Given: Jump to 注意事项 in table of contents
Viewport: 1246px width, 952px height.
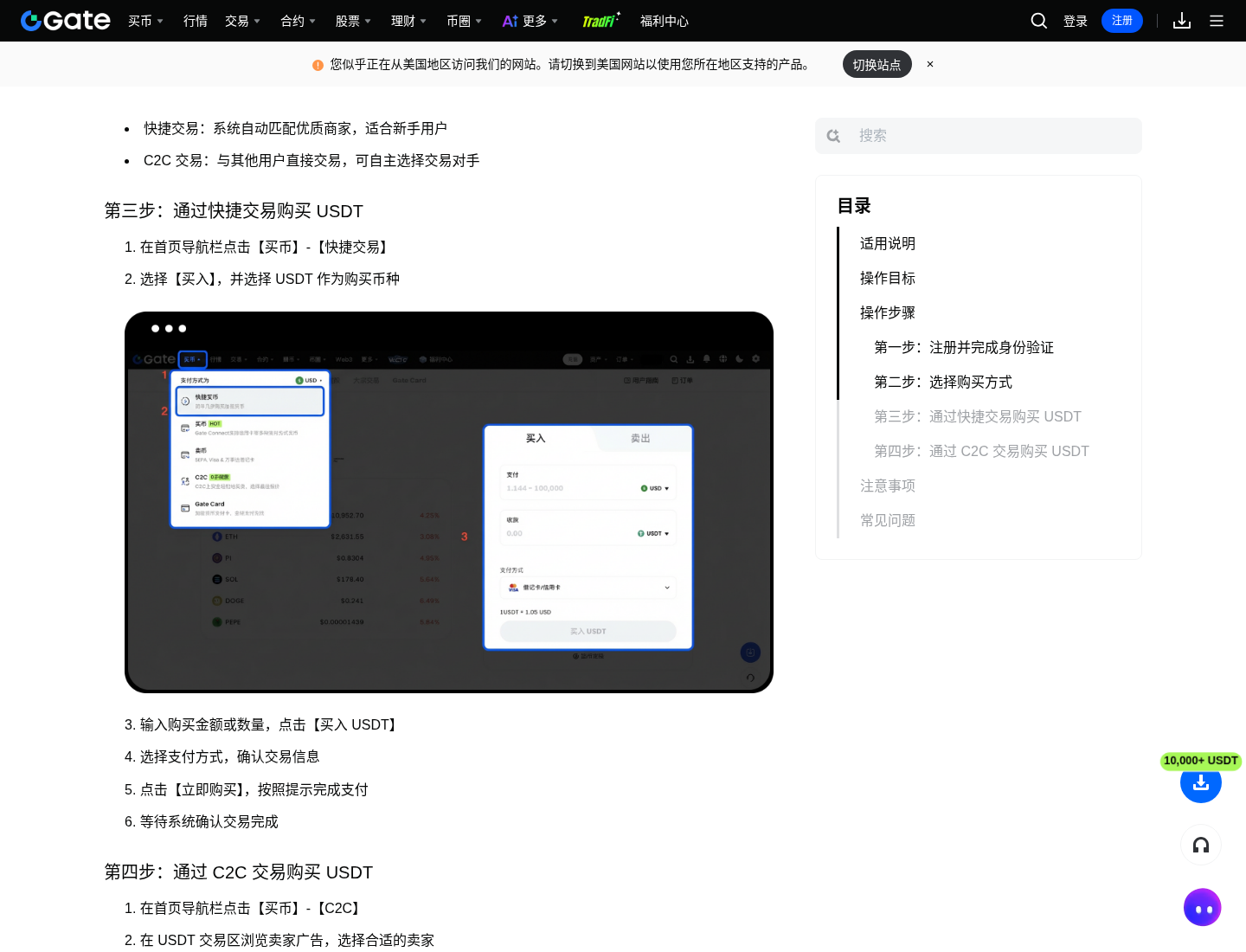Looking at the screenshot, I should point(888,486).
